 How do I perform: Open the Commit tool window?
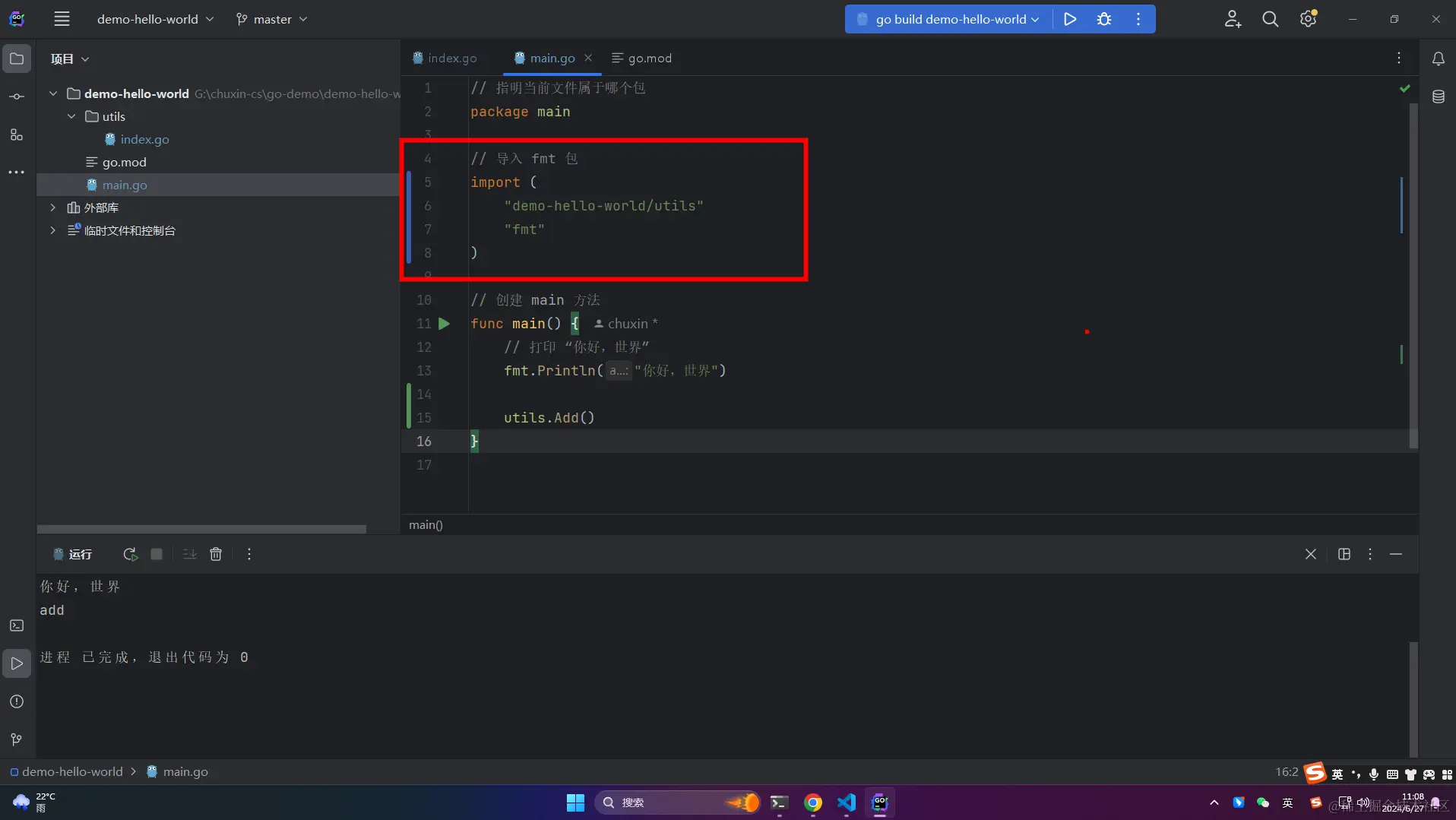(17, 97)
